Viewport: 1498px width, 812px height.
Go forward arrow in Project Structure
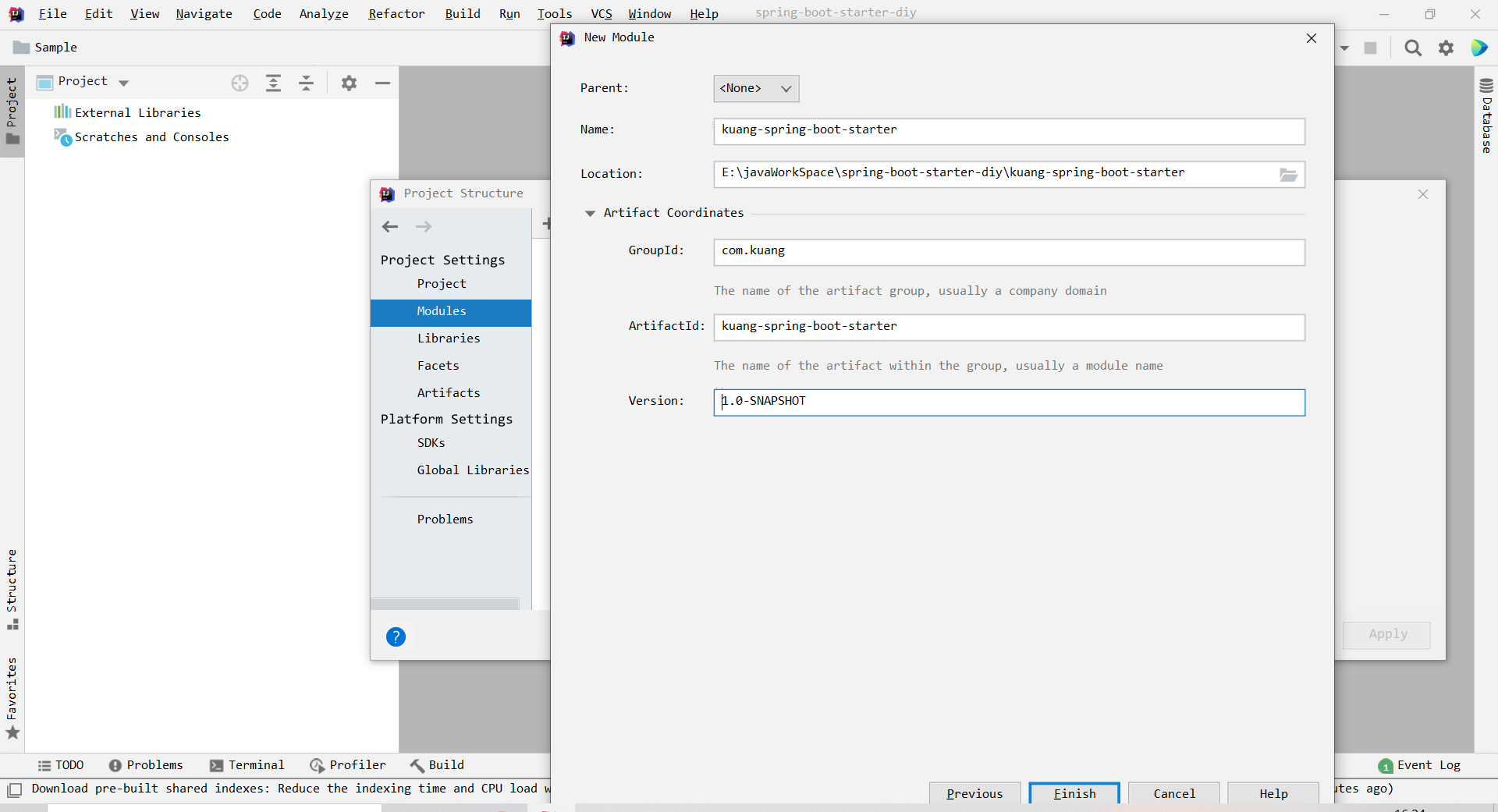(424, 227)
